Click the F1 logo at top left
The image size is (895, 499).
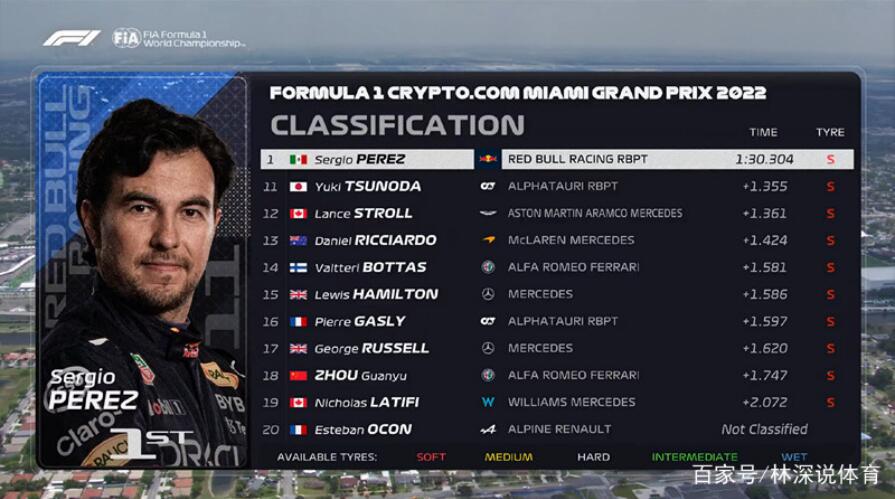click(71, 38)
